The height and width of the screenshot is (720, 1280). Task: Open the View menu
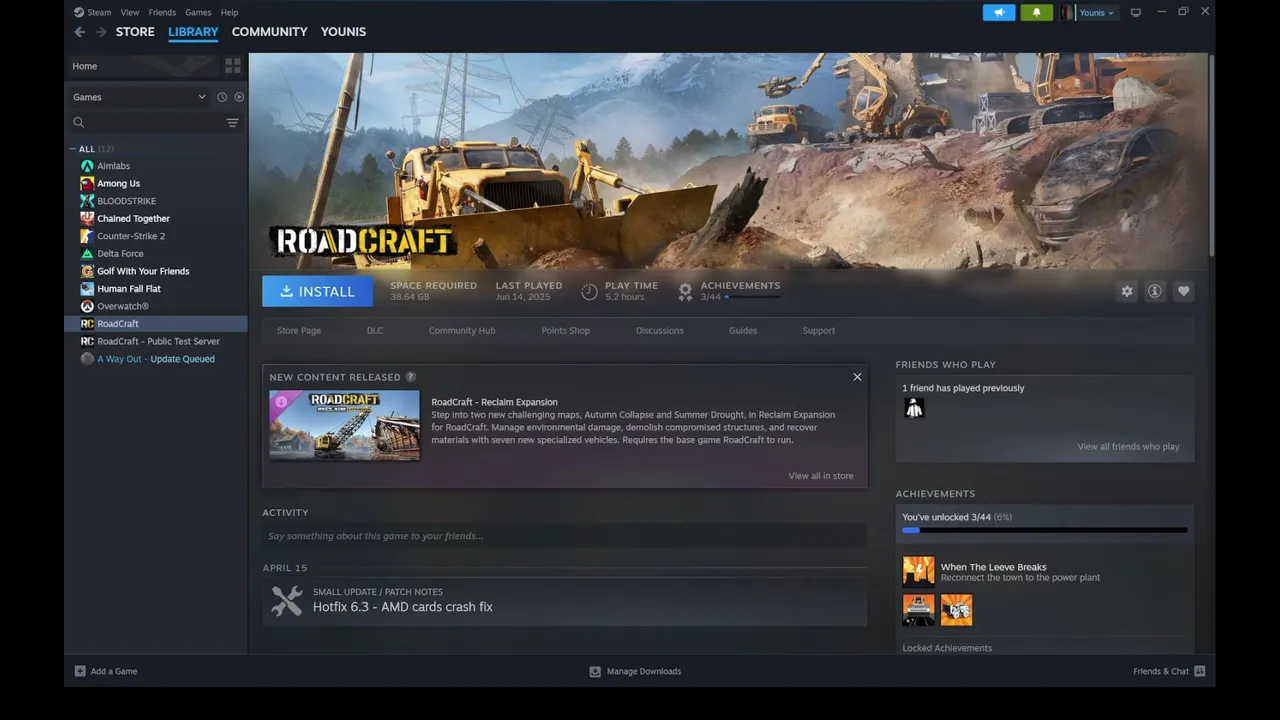[130, 13]
